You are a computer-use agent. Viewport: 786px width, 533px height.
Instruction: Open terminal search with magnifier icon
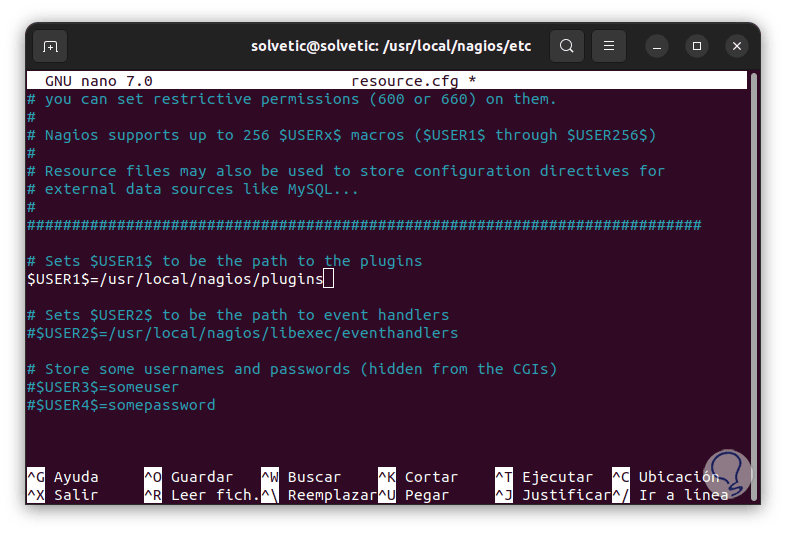(x=567, y=46)
